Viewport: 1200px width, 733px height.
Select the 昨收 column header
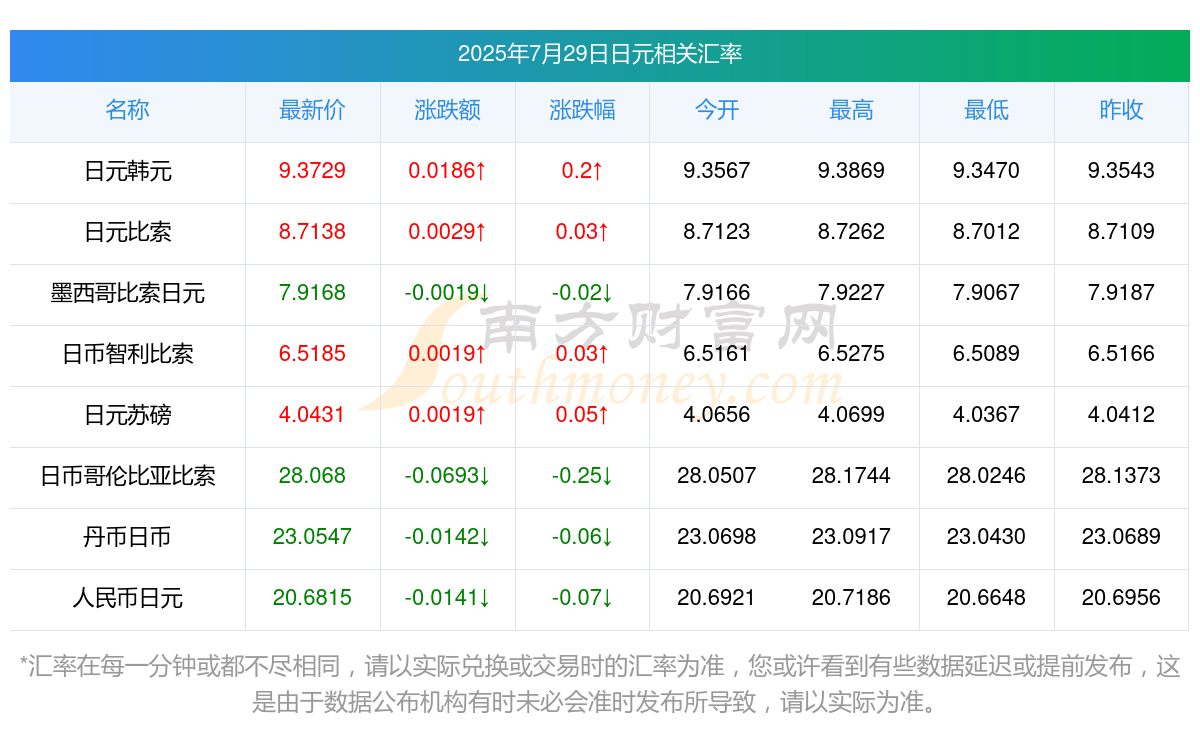1121,110
